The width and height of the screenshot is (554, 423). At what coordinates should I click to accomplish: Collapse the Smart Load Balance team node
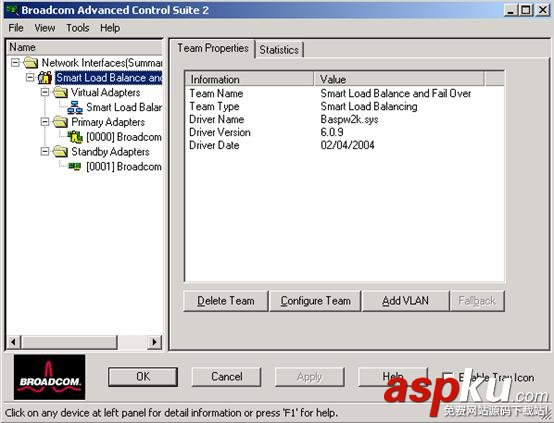(30, 77)
